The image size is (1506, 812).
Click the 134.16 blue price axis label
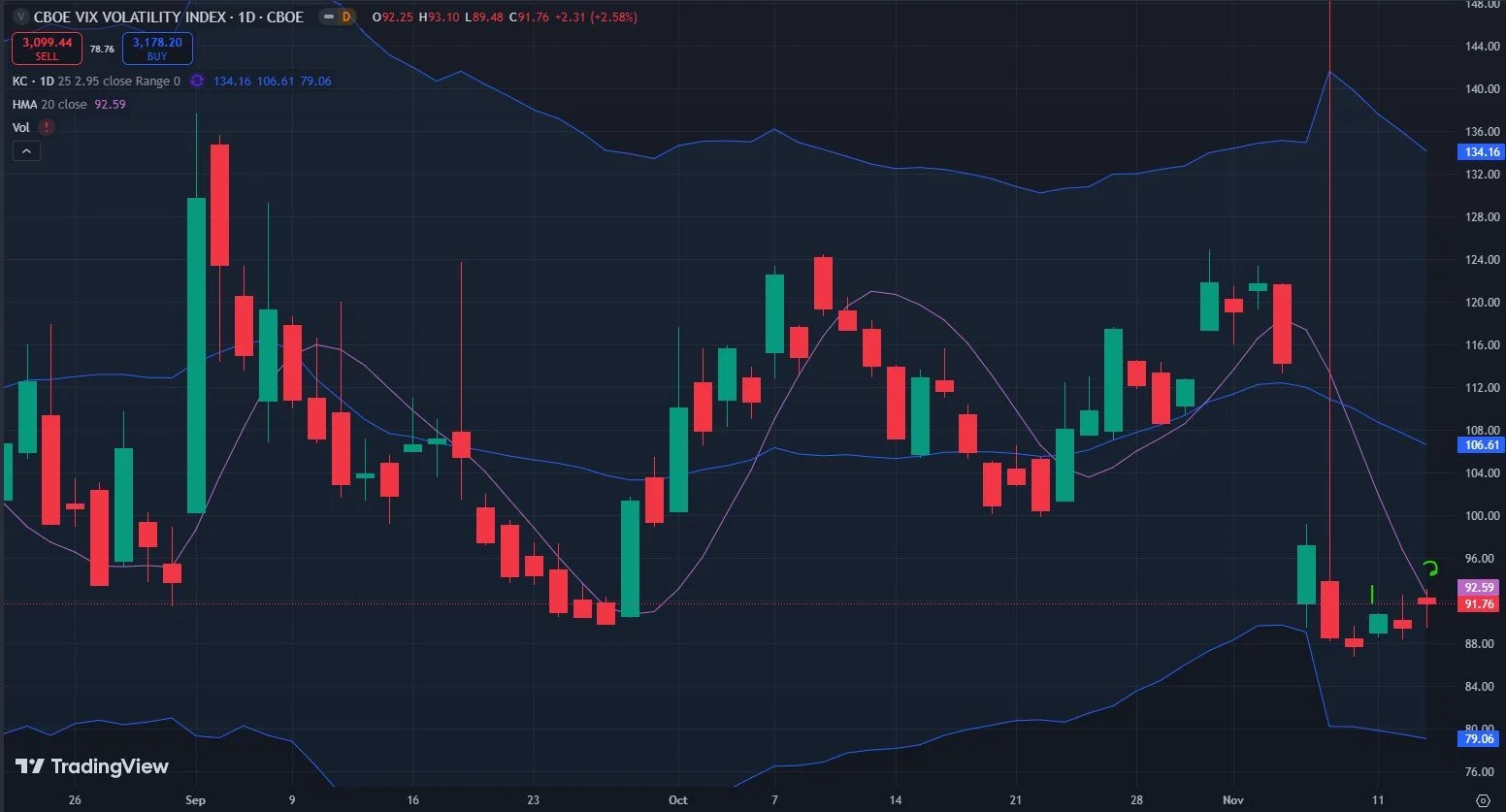click(1482, 152)
